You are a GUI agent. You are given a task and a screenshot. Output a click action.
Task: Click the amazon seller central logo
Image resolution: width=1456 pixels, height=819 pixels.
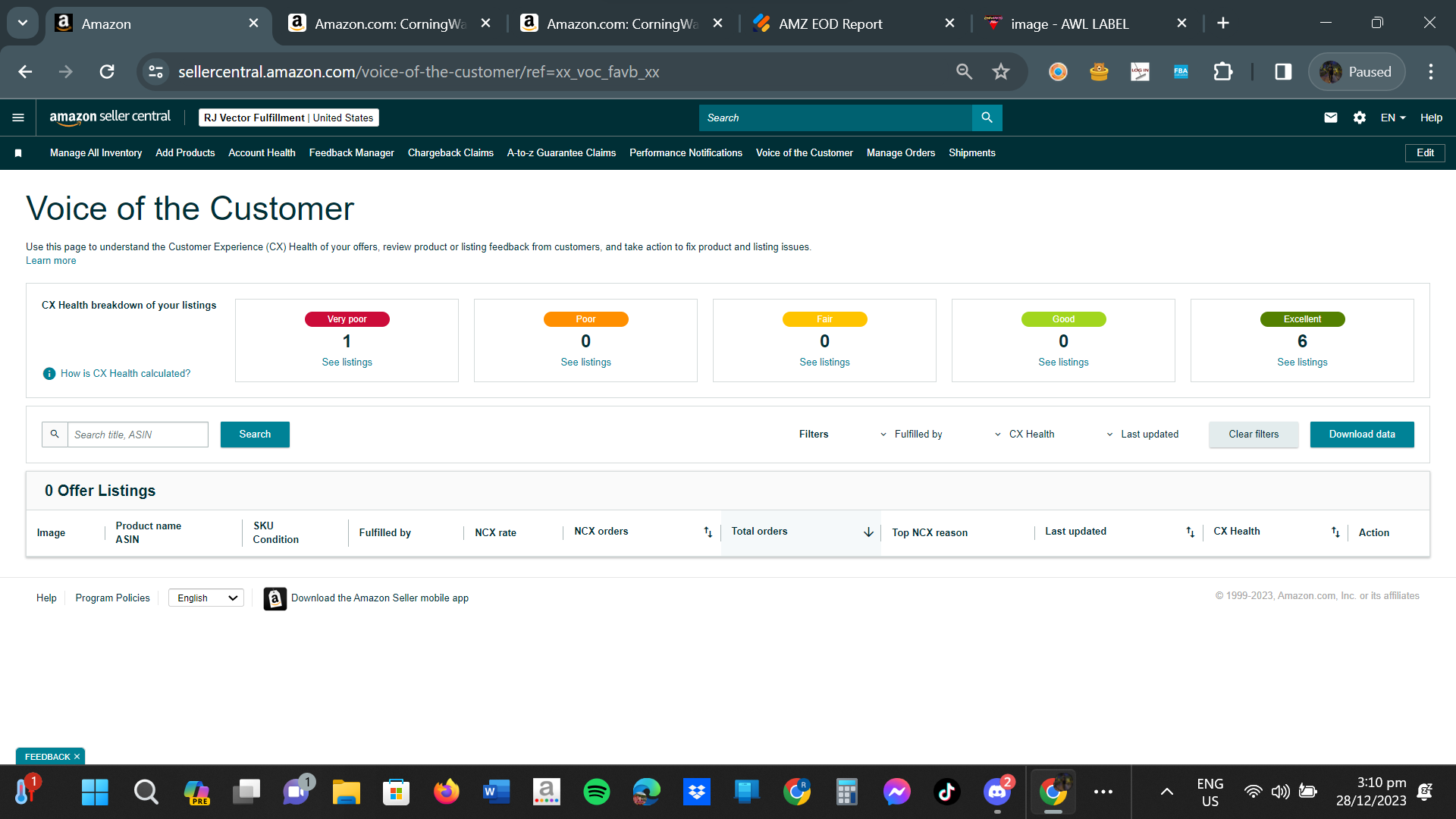[110, 118]
